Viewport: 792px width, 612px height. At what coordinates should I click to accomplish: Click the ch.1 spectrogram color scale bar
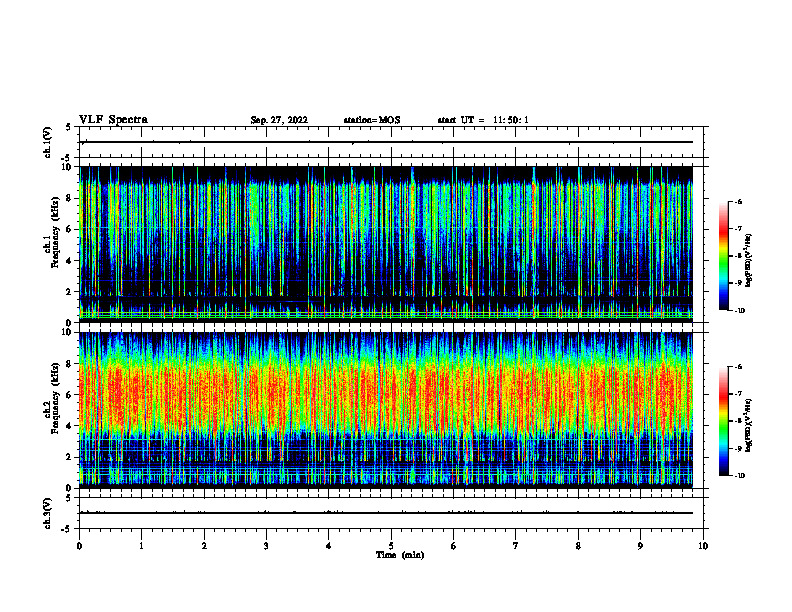tap(724, 256)
